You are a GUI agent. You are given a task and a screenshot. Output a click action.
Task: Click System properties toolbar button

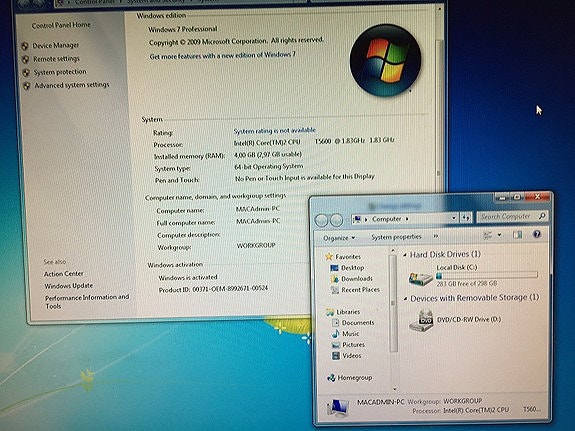pos(396,237)
